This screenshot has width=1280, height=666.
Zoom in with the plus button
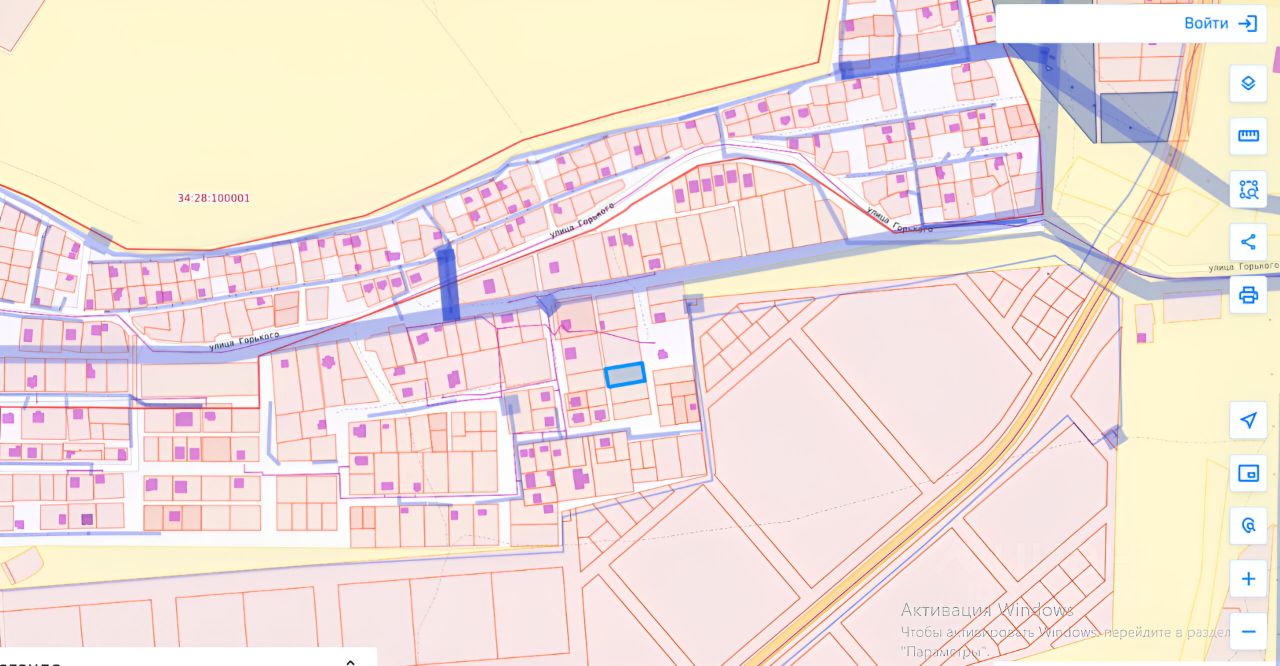click(1248, 579)
